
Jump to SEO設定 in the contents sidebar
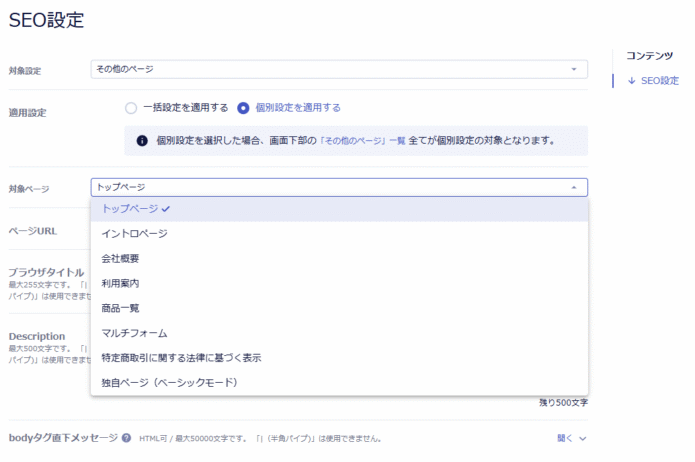pos(659,81)
